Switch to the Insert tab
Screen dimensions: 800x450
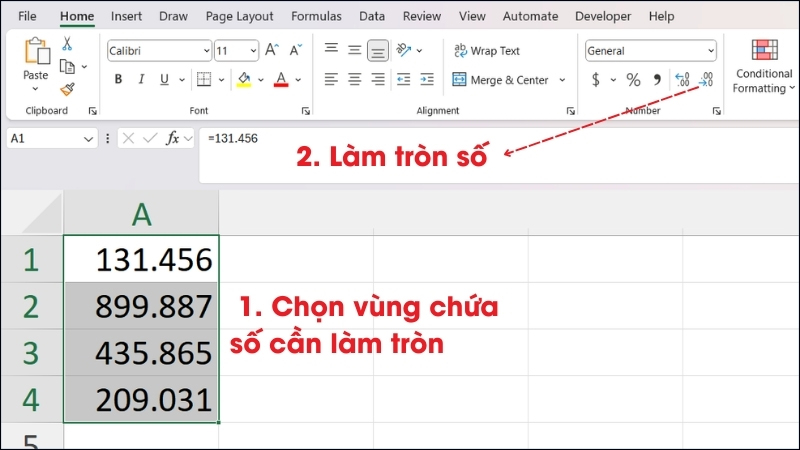pos(126,16)
